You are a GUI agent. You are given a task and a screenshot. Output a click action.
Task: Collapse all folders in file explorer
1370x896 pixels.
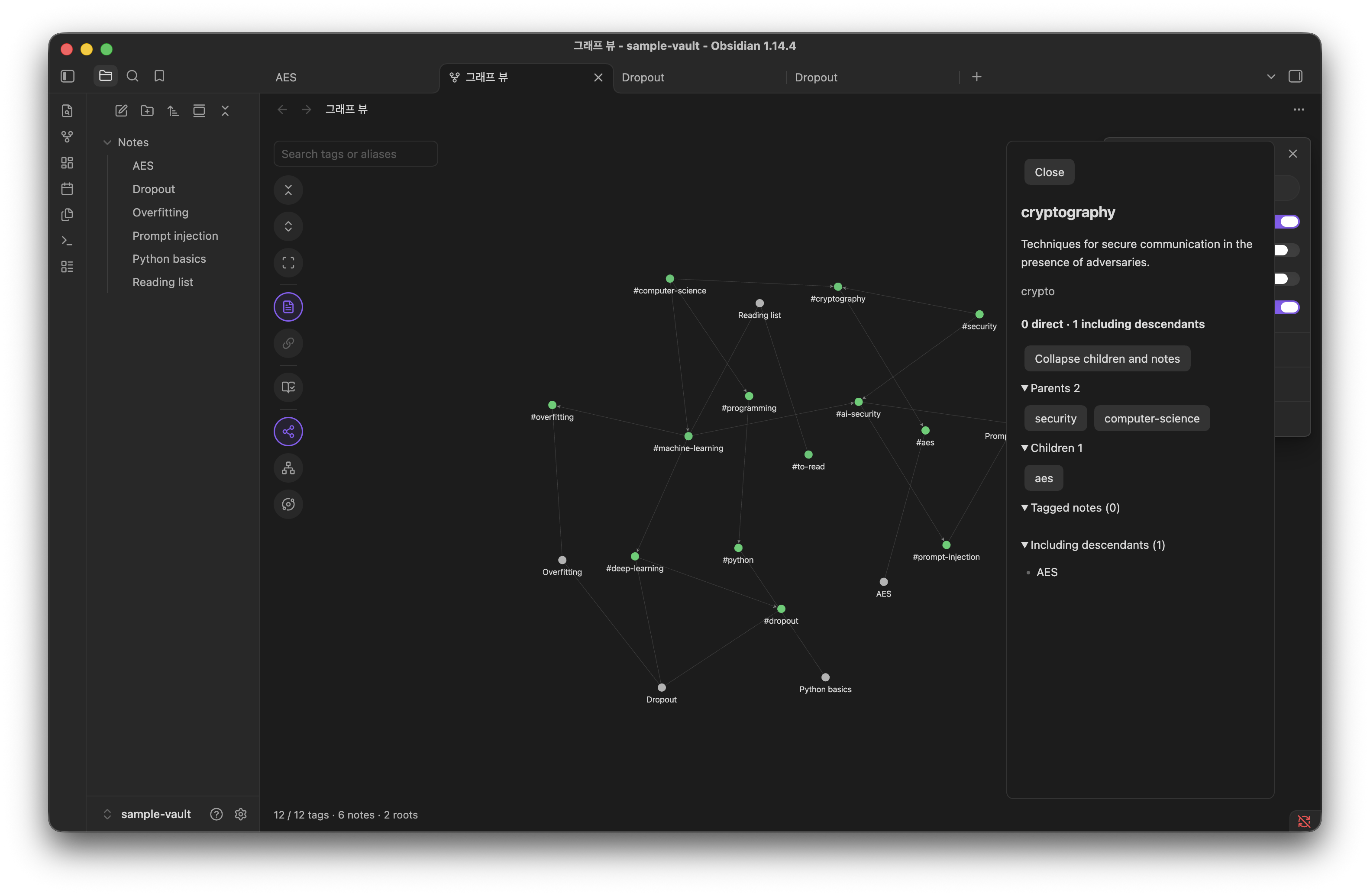(225, 110)
